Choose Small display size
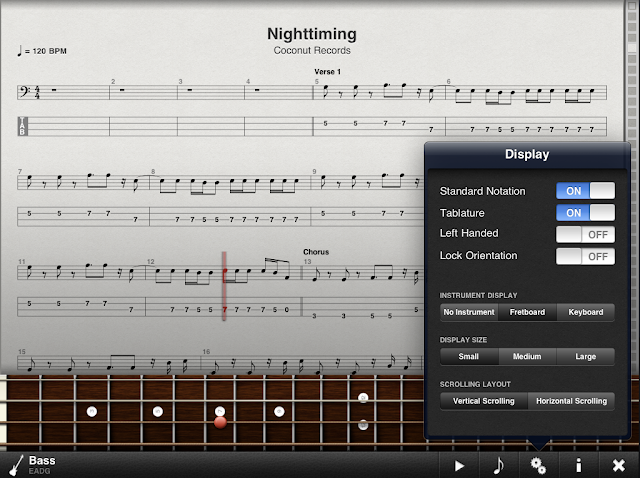Image resolution: width=640 pixels, height=478 pixels. 469,356
